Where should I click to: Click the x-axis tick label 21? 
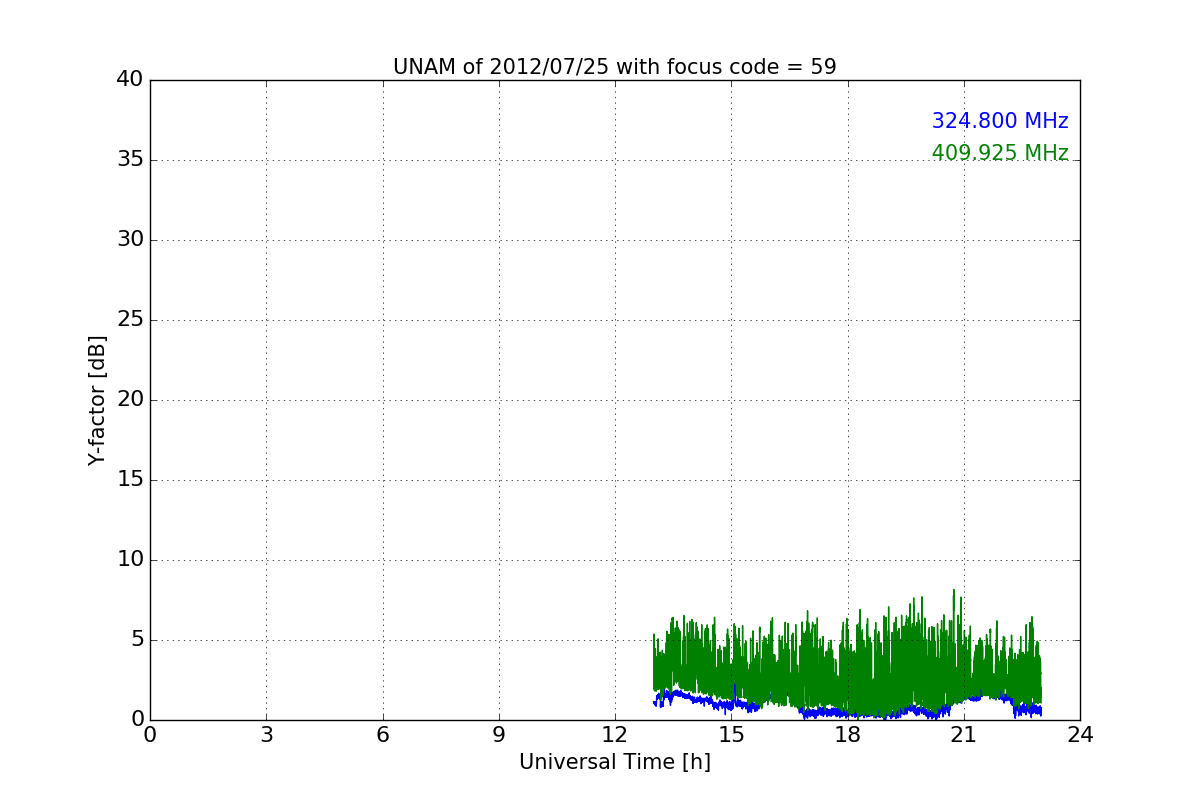coord(964,735)
